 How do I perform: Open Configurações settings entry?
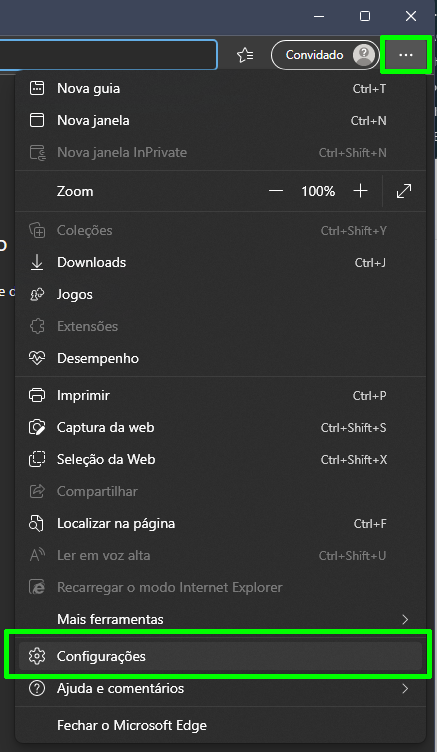221,656
